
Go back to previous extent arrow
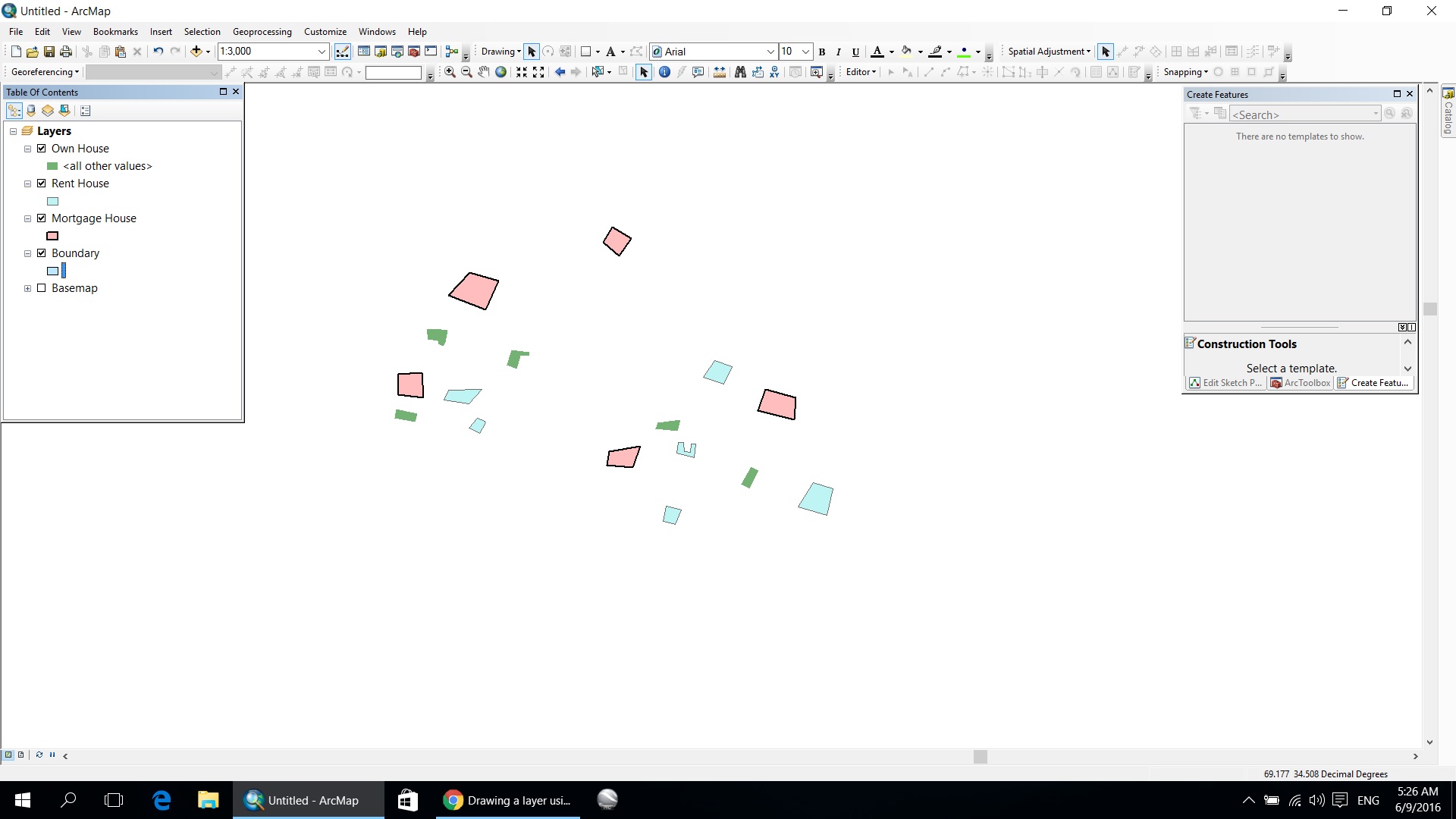(560, 72)
